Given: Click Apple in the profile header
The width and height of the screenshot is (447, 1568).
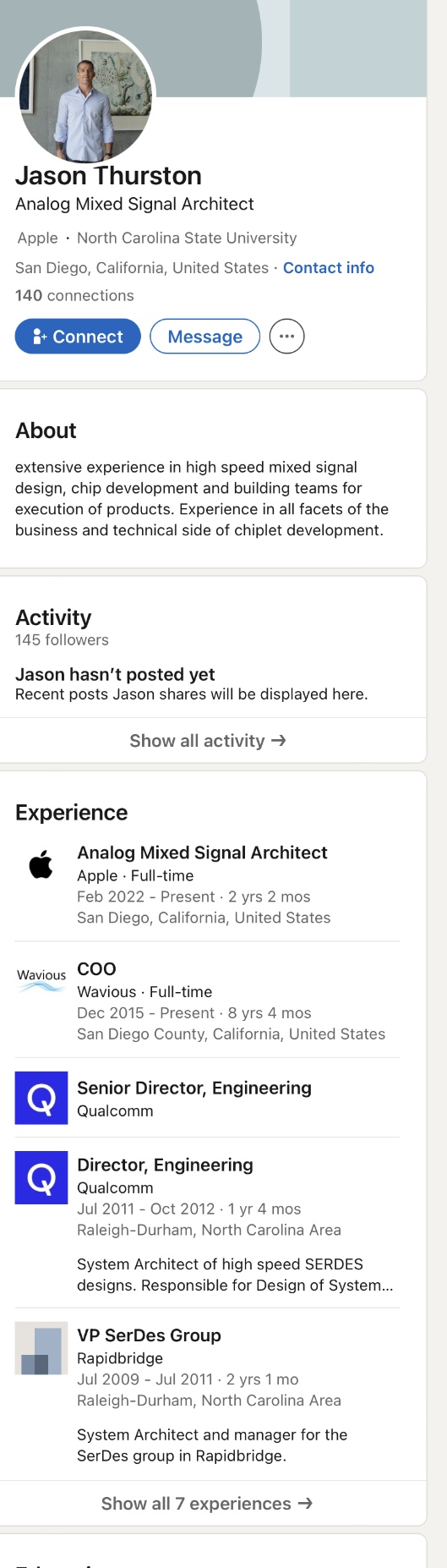Looking at the screenshot, I should click(x=38, y=238).
